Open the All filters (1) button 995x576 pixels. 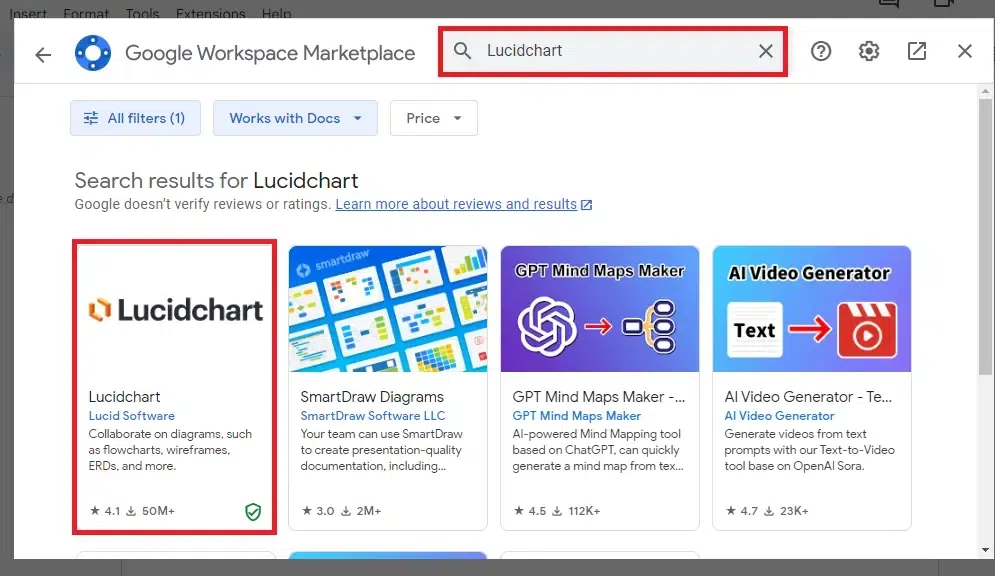pyautogui.click(x=135, y=118)
